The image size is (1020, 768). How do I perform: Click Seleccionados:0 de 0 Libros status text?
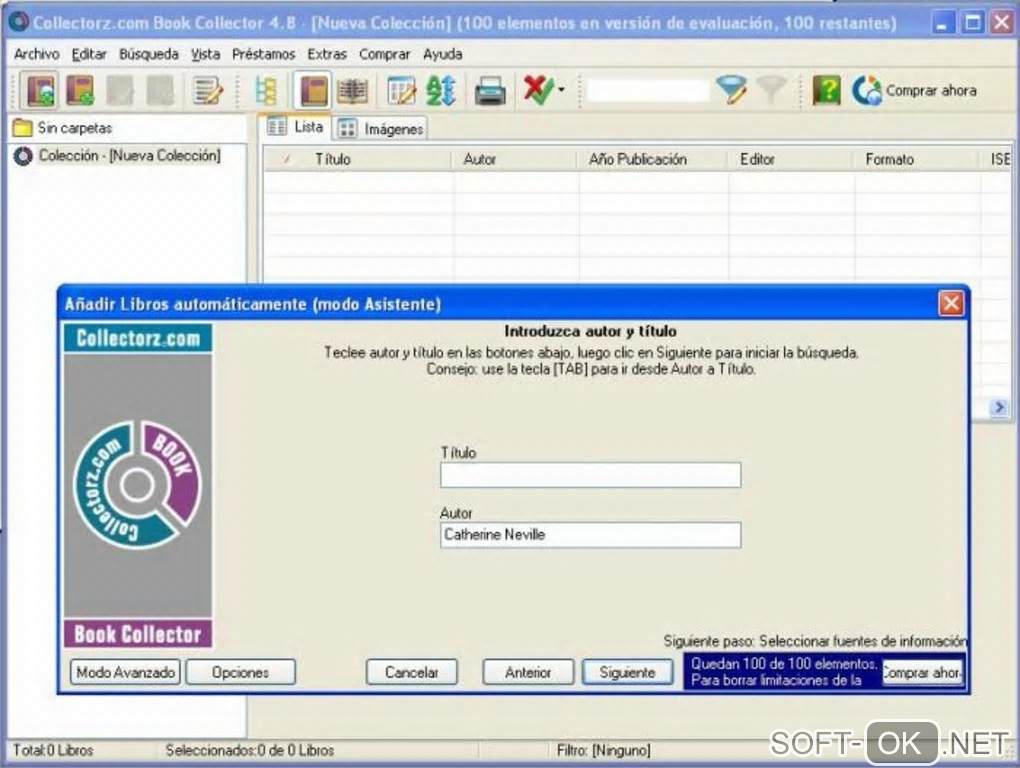250,750
